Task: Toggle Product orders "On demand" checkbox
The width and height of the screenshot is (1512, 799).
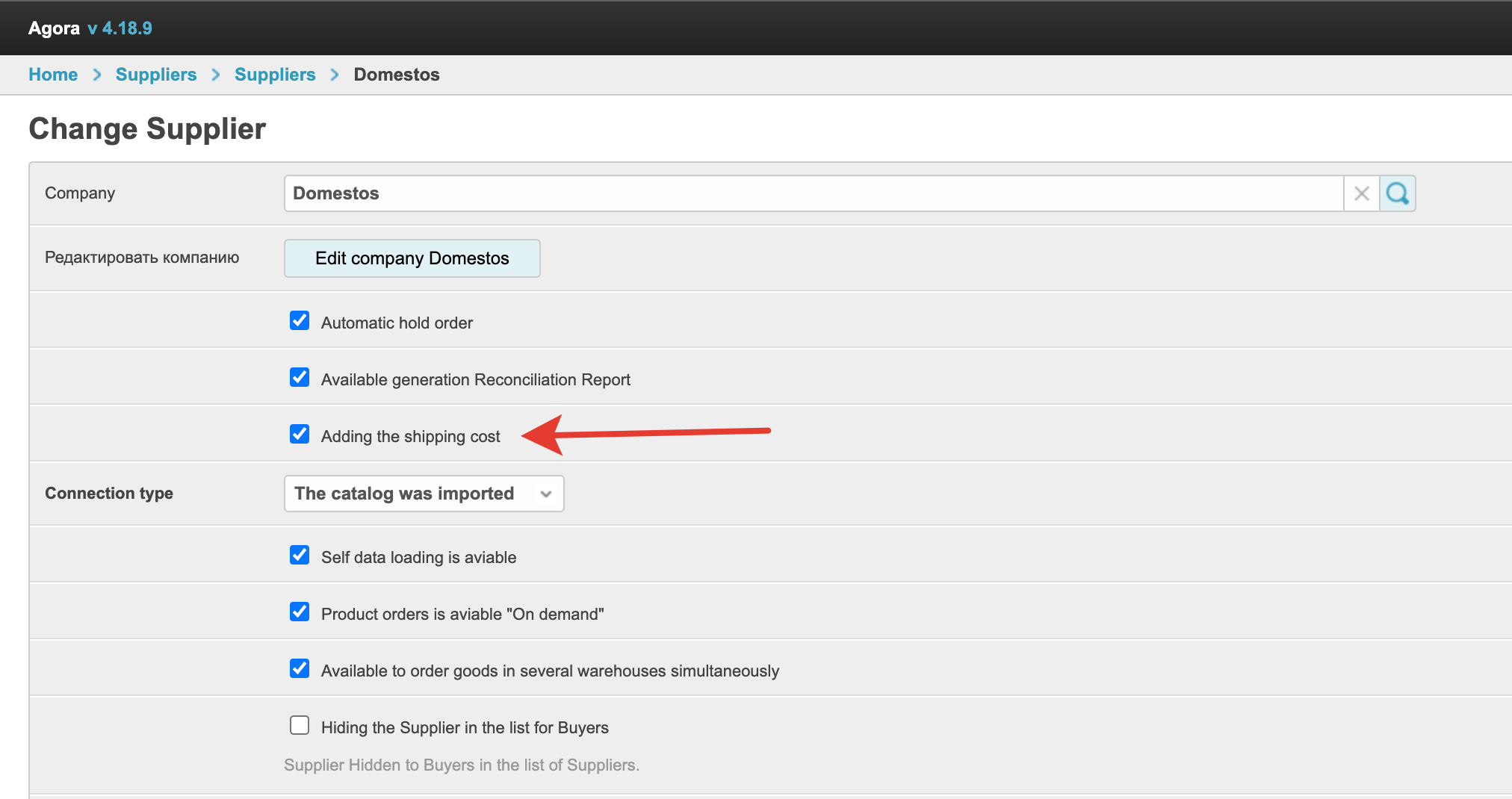Action: click(x=300, y=612)
